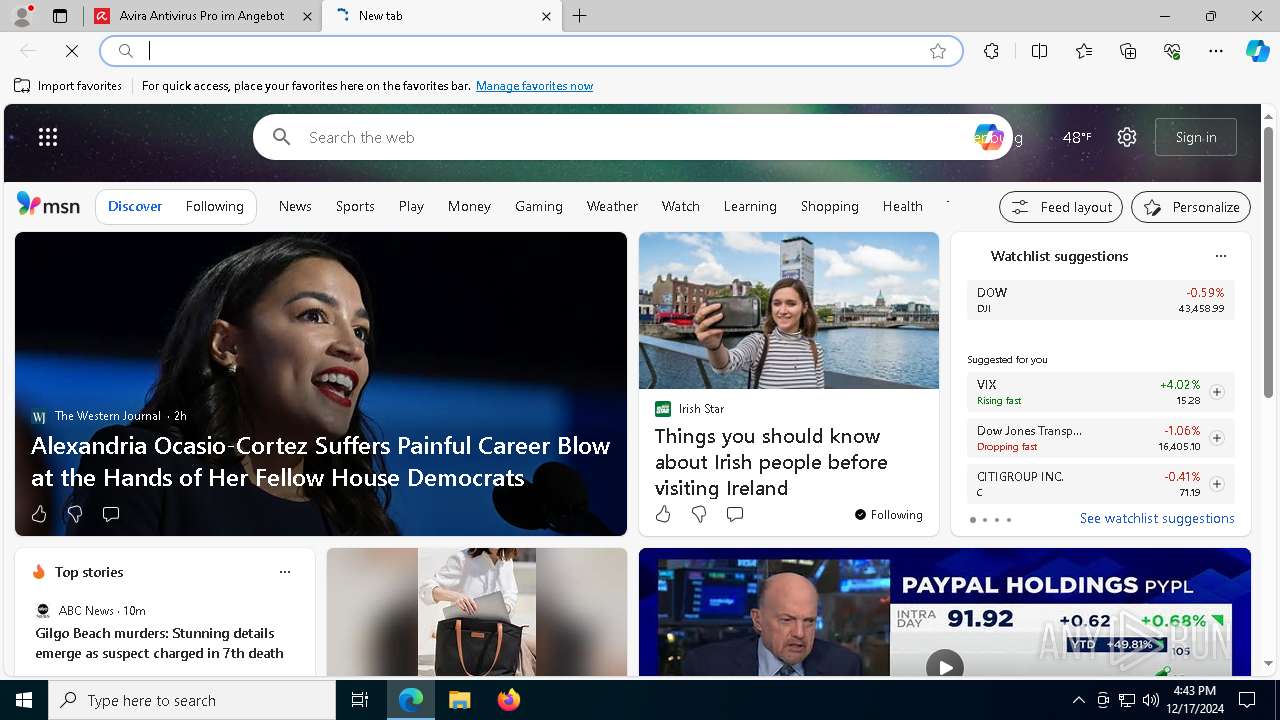Open Copilot icon in search box
The height and width of the screenshot is (720, 1280).
(988, 137)
